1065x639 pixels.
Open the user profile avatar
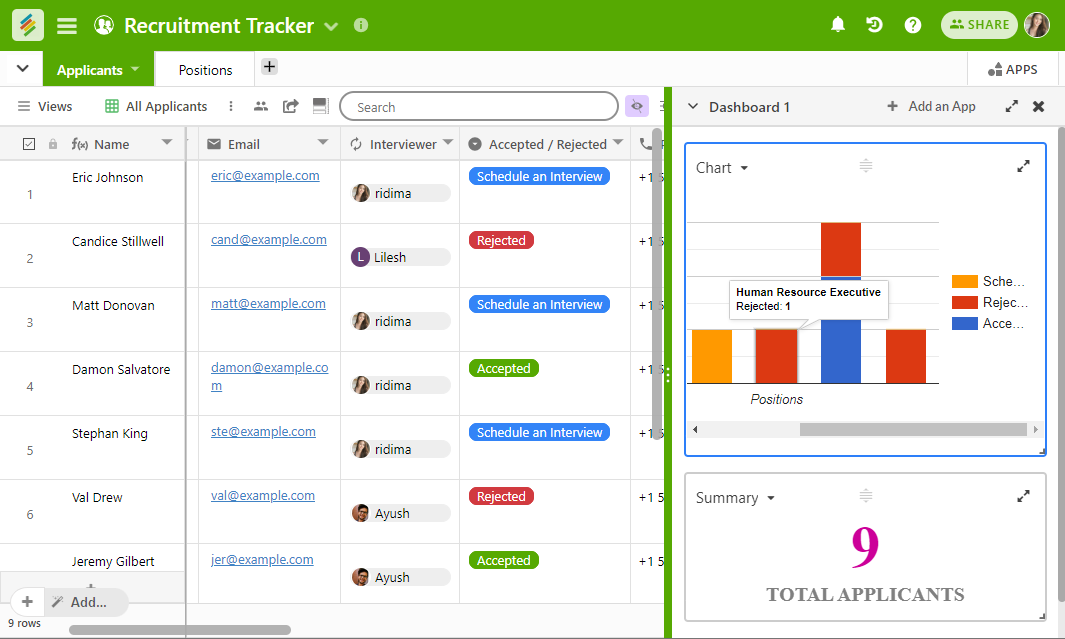tap(1037, 25)
